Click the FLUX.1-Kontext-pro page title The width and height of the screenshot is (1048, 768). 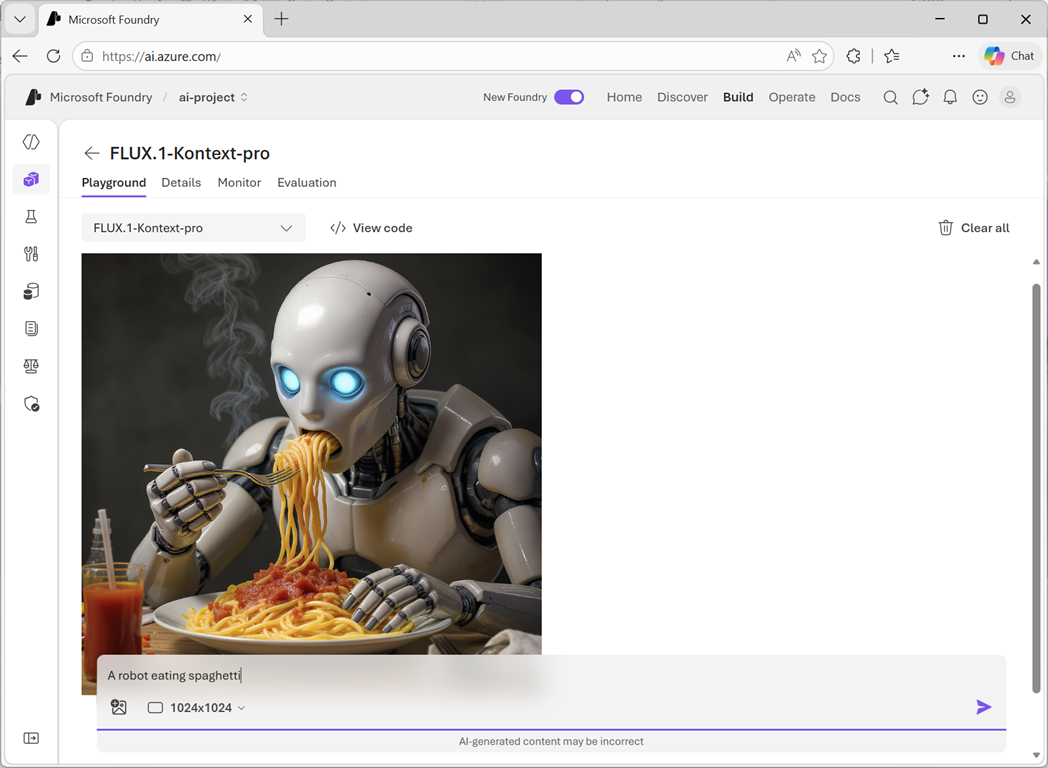coord(190,153)
